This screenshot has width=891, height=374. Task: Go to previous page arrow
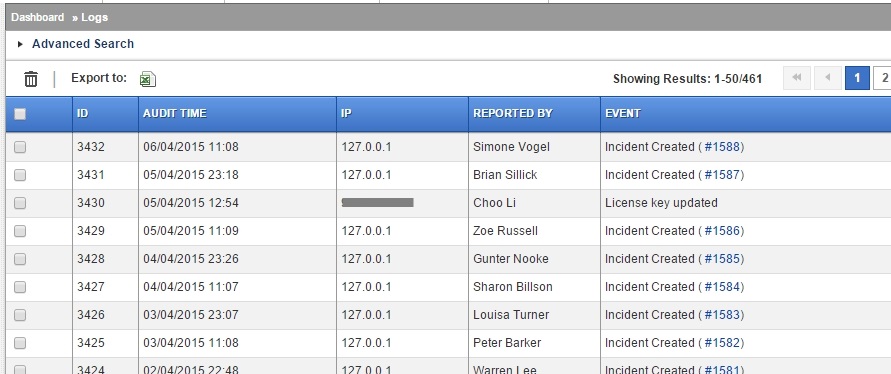828,78
